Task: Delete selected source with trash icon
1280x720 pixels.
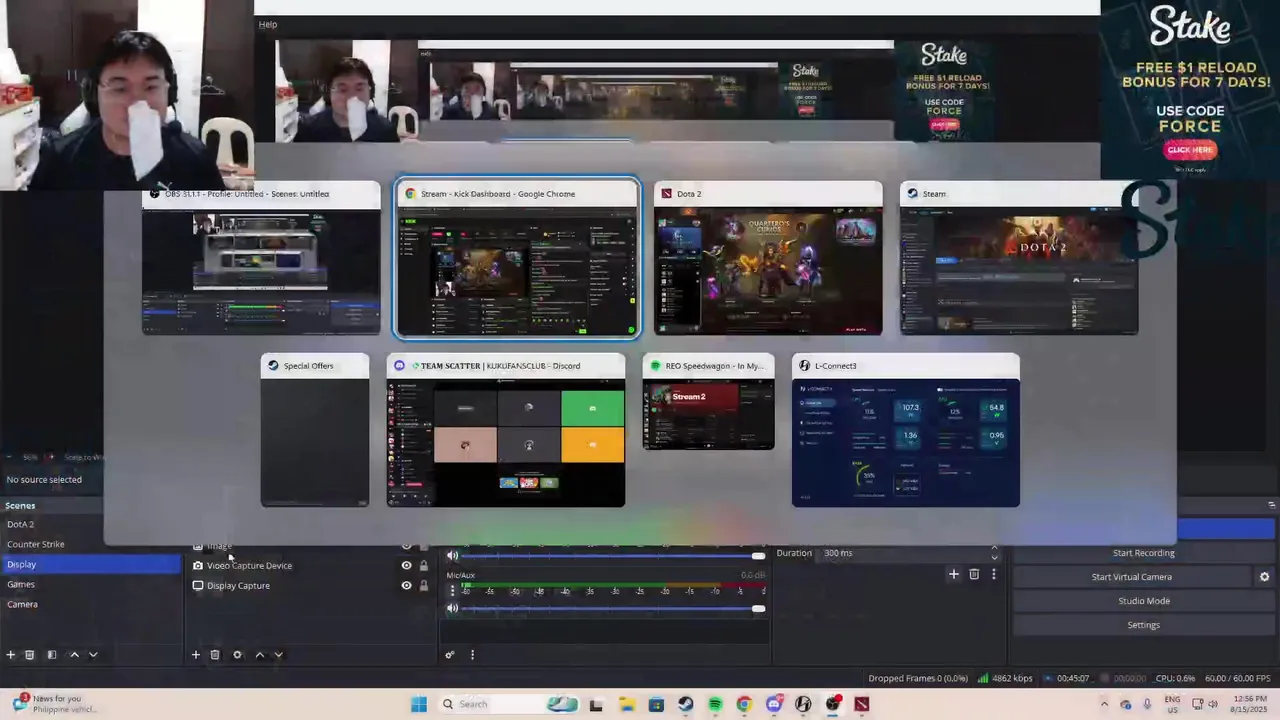Action: 215,655
